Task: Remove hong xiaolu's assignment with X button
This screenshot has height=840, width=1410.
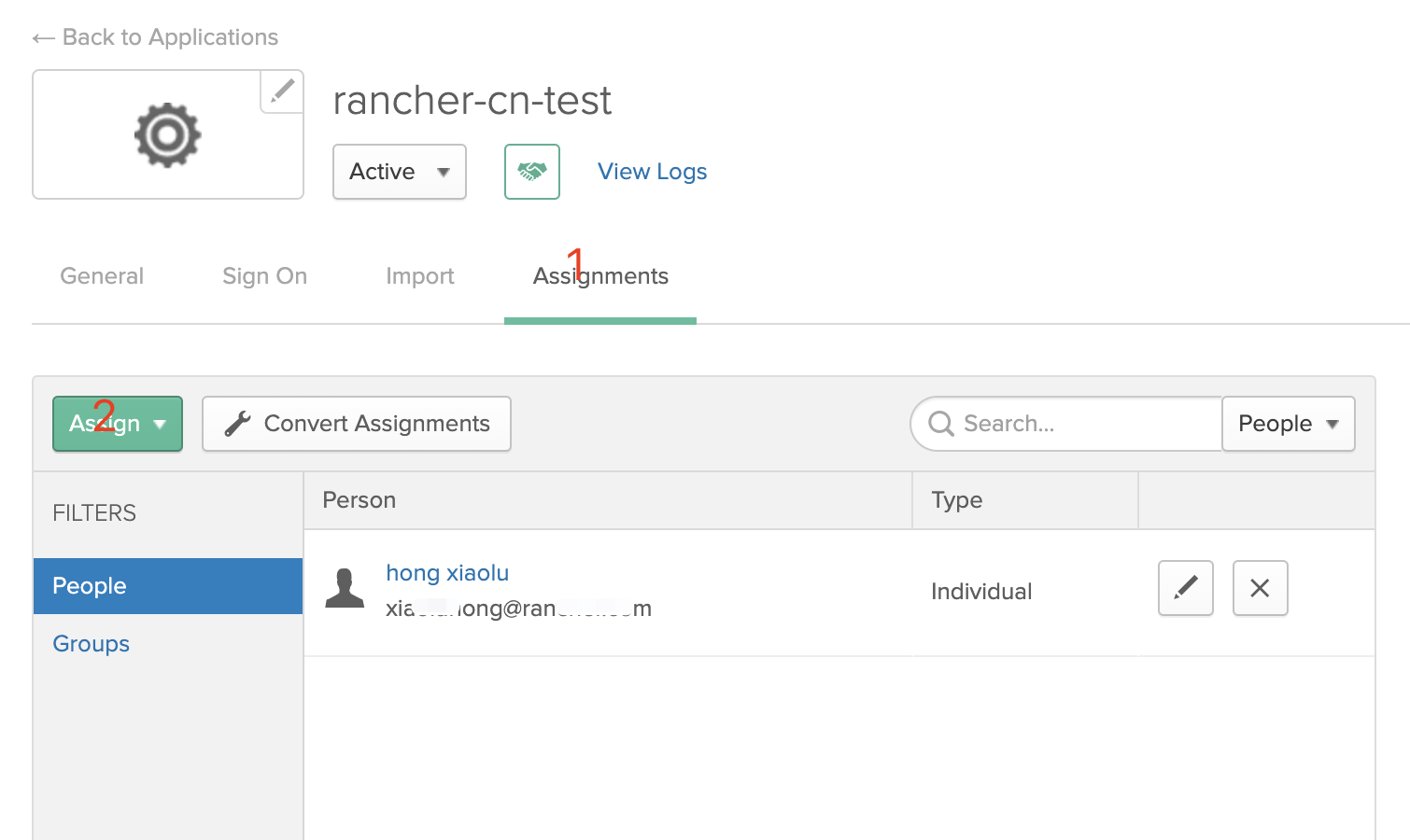Action: point(1260,588)
